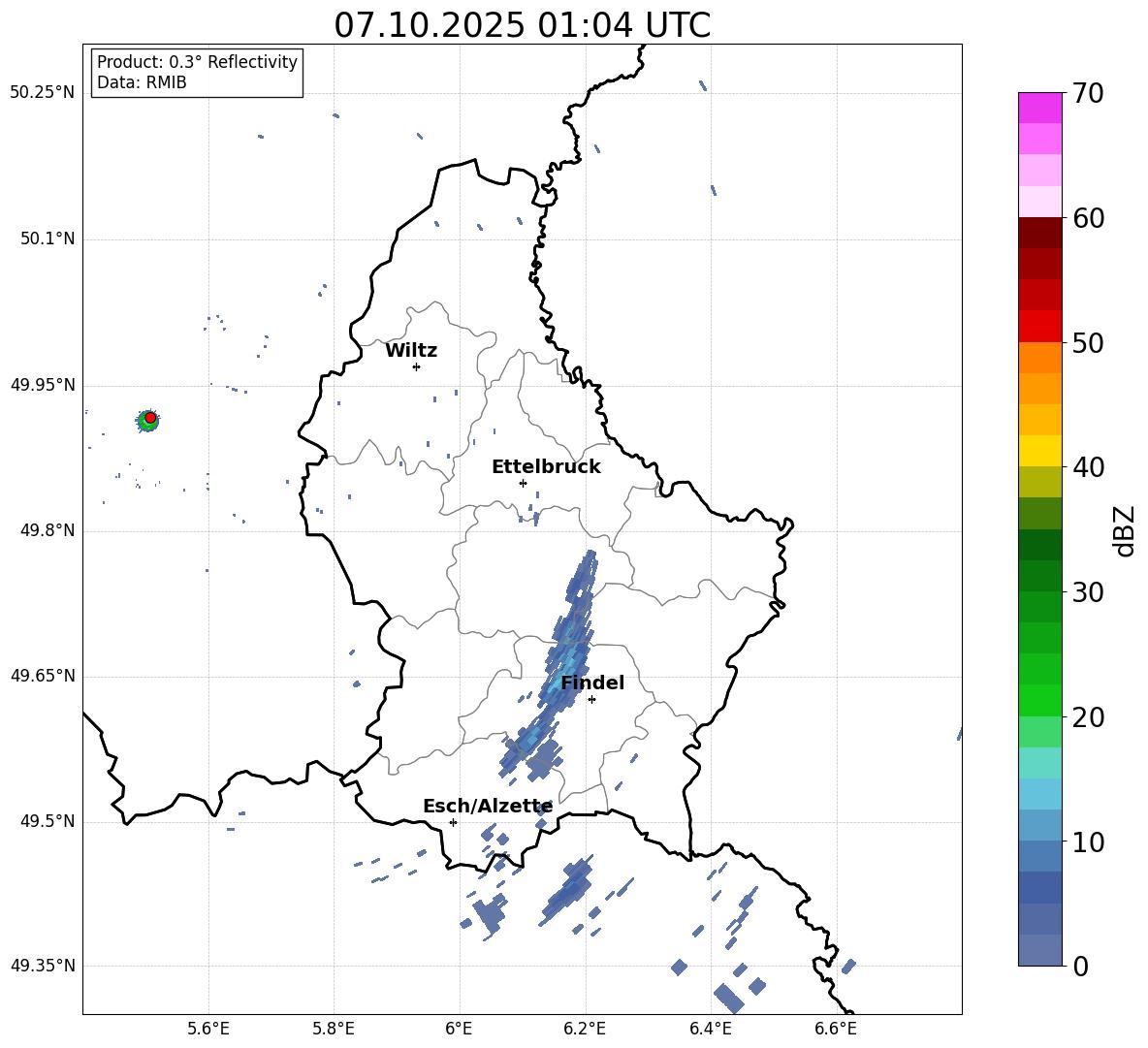This screenshot has width=1148, height=1048.
Task: Click the magenta top segment of colorbar
Action: pyautogui.click(x=1039, y=108)
